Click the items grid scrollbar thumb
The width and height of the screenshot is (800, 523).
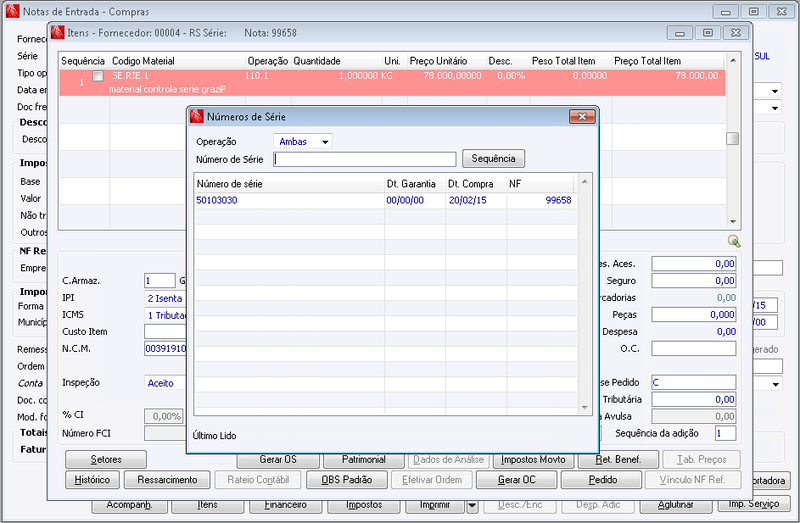733,138
